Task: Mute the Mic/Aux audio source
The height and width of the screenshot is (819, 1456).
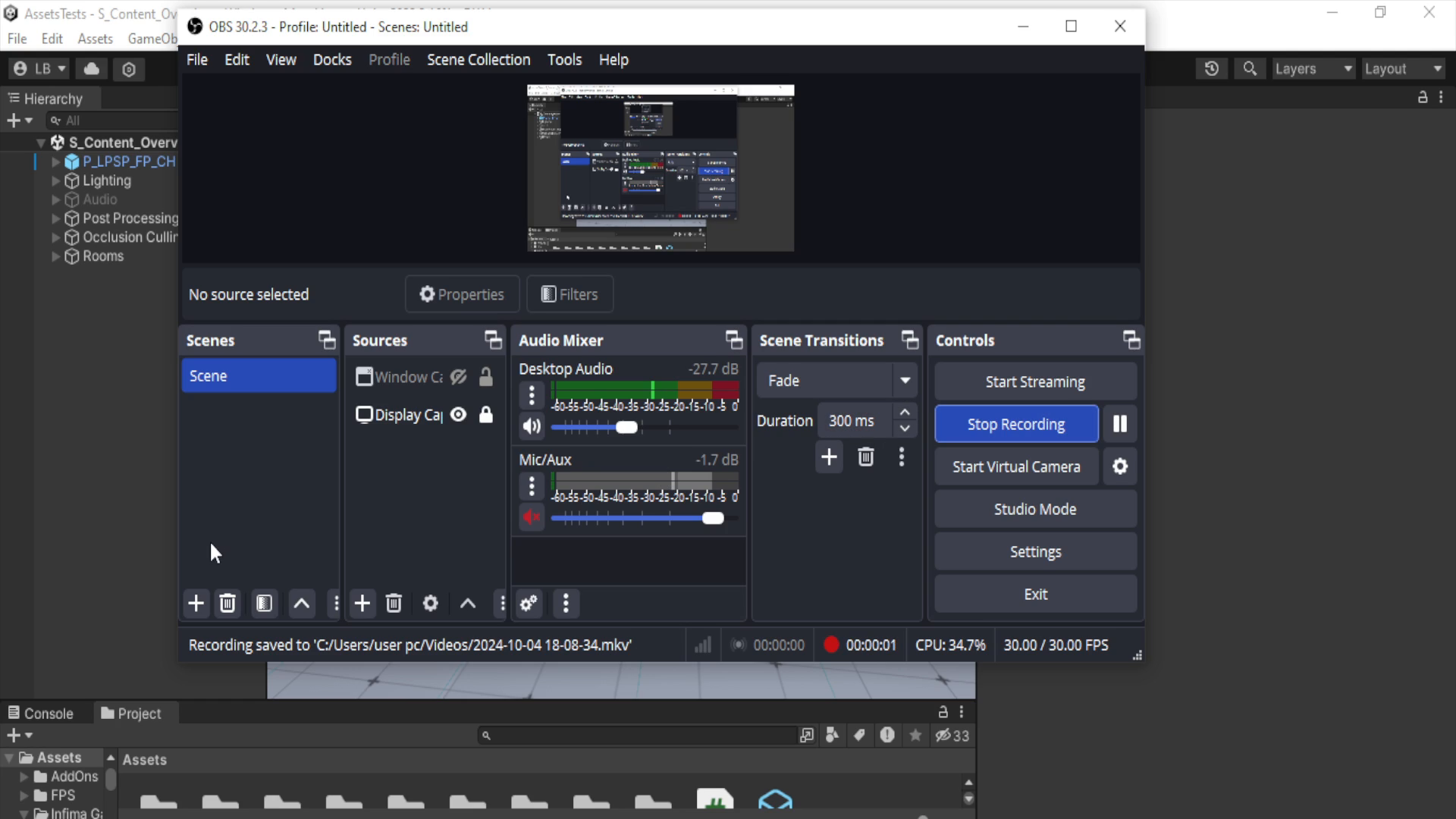Action: [531, 517]
